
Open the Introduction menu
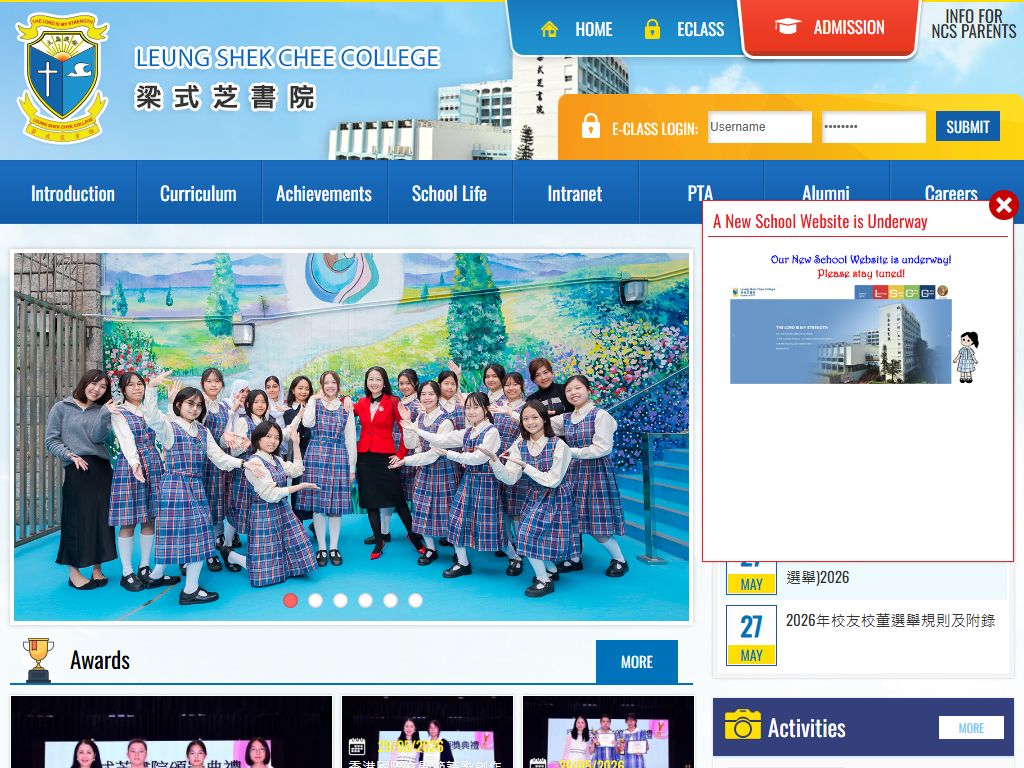coord(72,193)
